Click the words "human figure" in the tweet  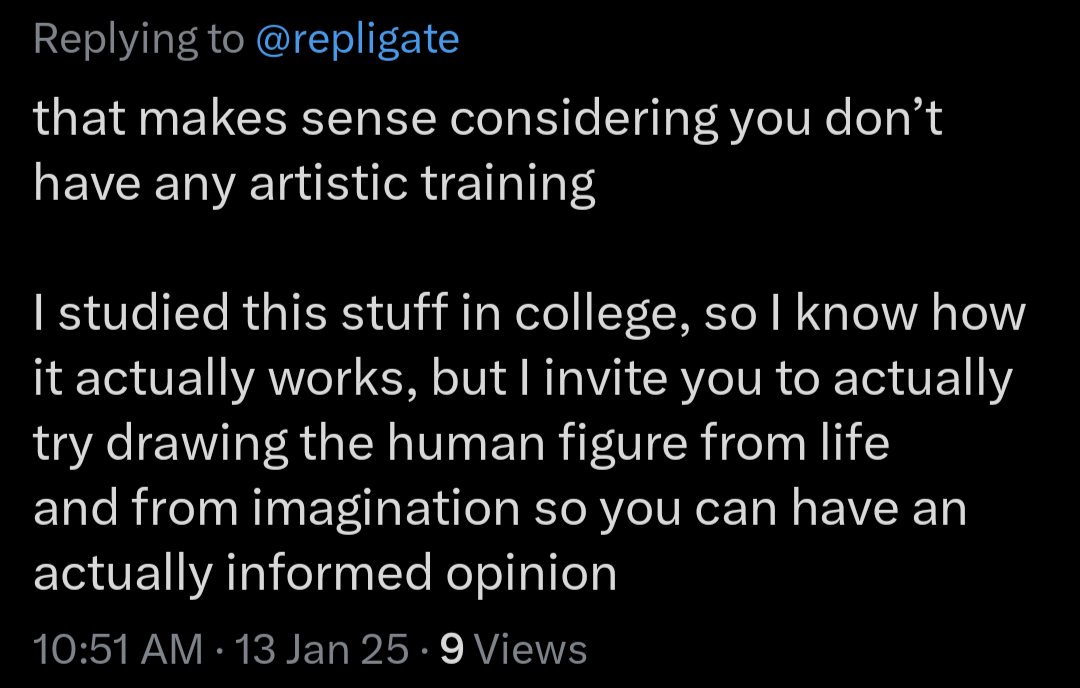pyautogui.click(x=537, y=444)
